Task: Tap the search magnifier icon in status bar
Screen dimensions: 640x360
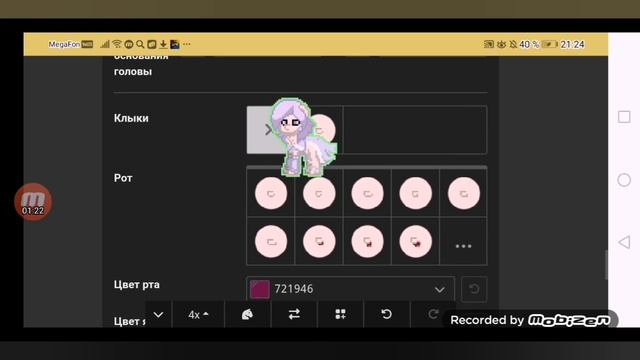Action: click(140, 44)
